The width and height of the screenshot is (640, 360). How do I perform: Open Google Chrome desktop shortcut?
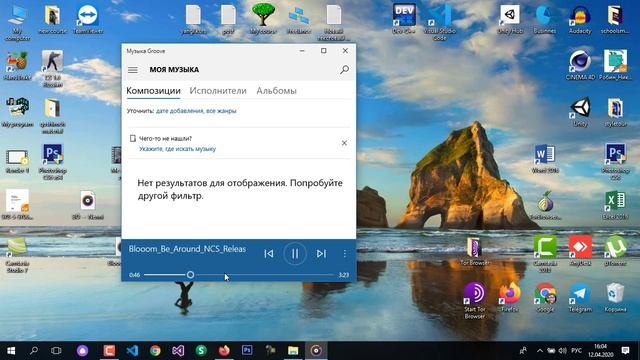click(x=545, y=297)
